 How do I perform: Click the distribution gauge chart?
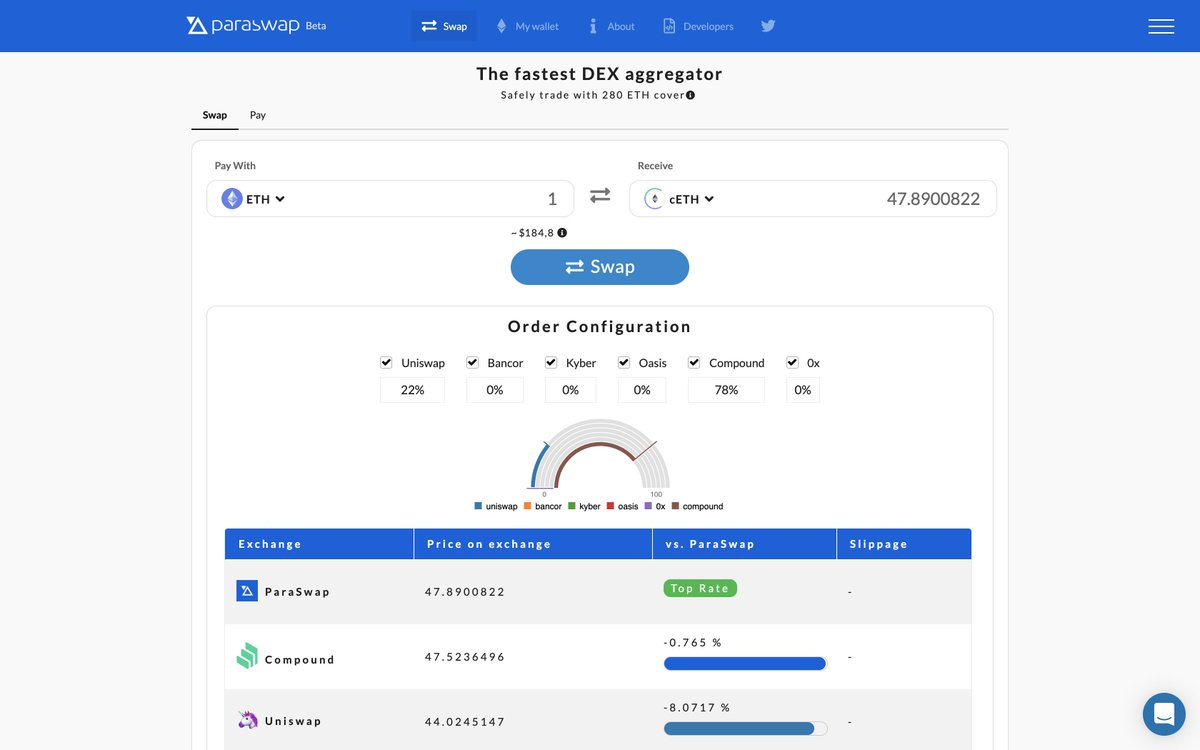click(x=599, y=454)
